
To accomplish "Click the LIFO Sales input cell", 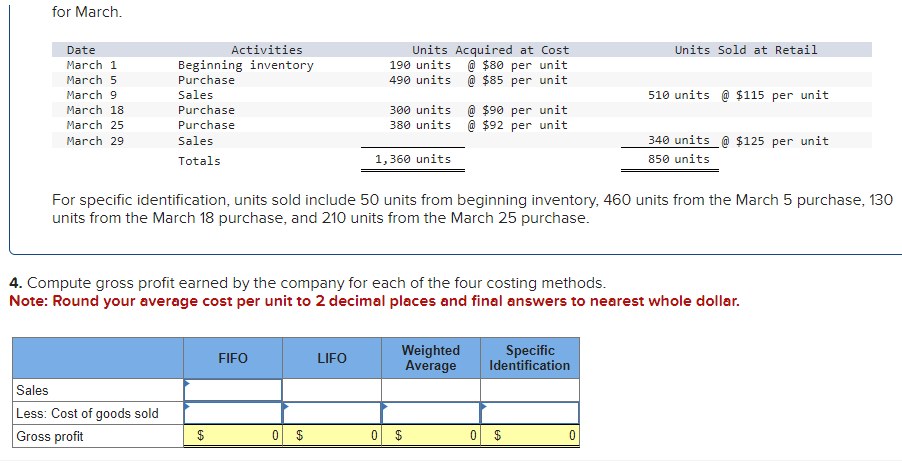I will pos(332,390).
